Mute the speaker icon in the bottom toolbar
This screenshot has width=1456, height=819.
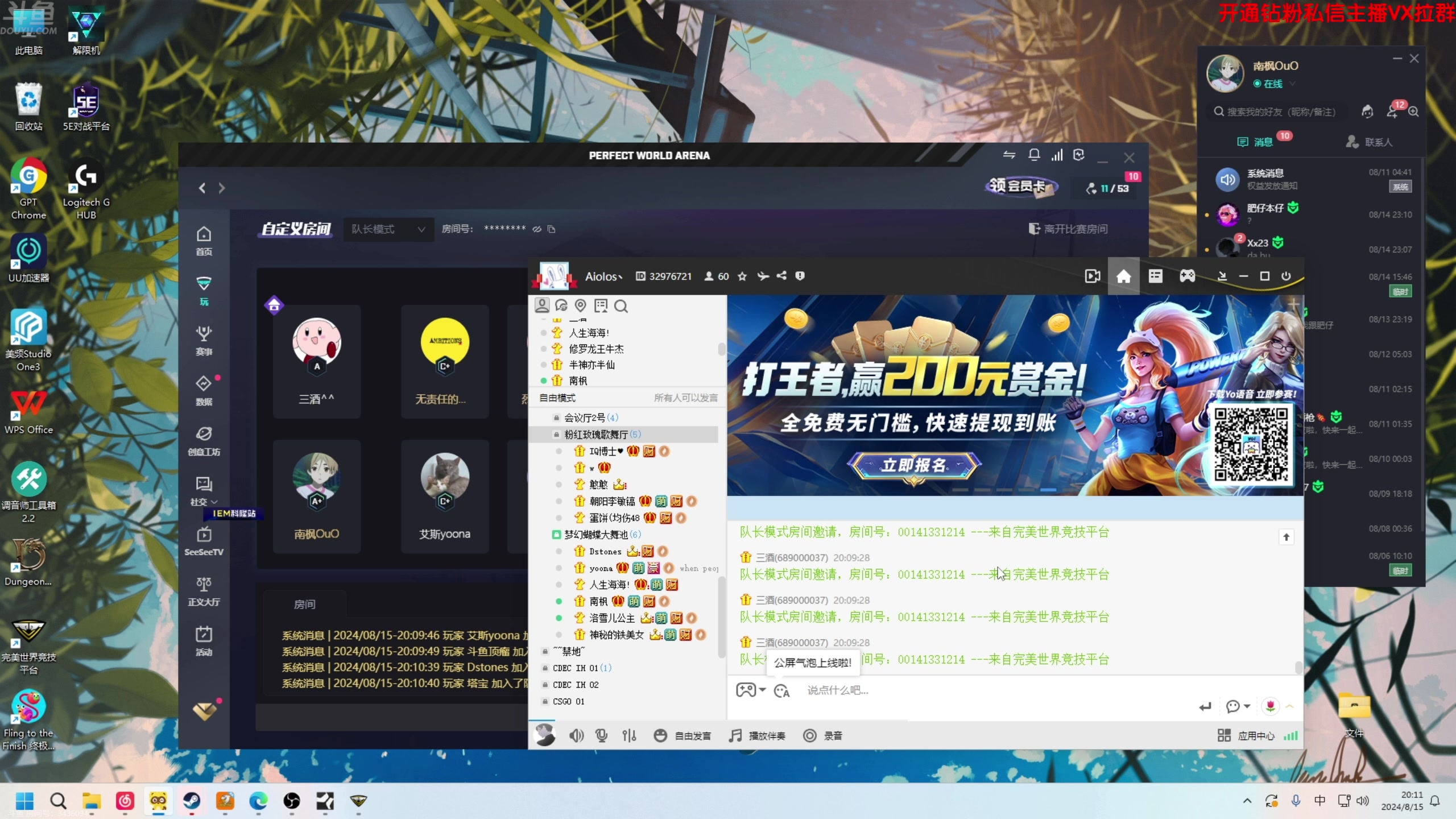[576, 735]
